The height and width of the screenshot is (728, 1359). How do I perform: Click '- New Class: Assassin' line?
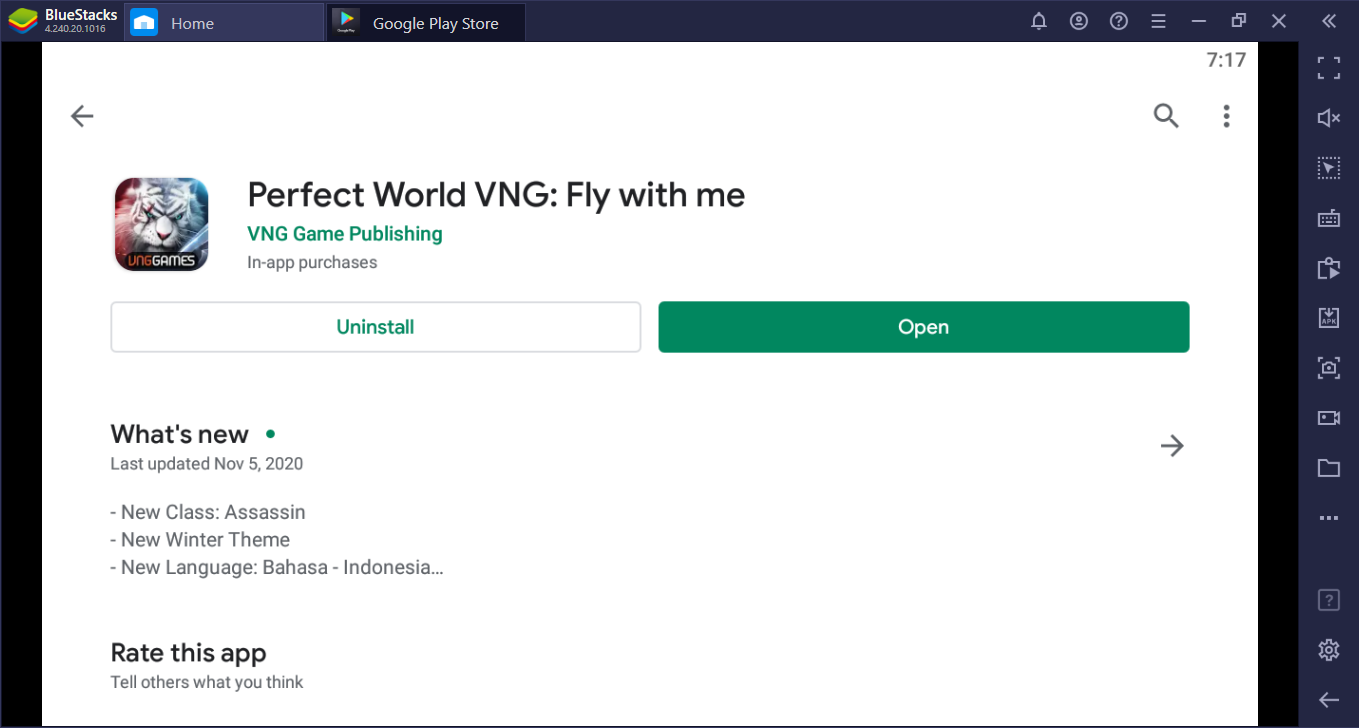[x=208, y=512]
